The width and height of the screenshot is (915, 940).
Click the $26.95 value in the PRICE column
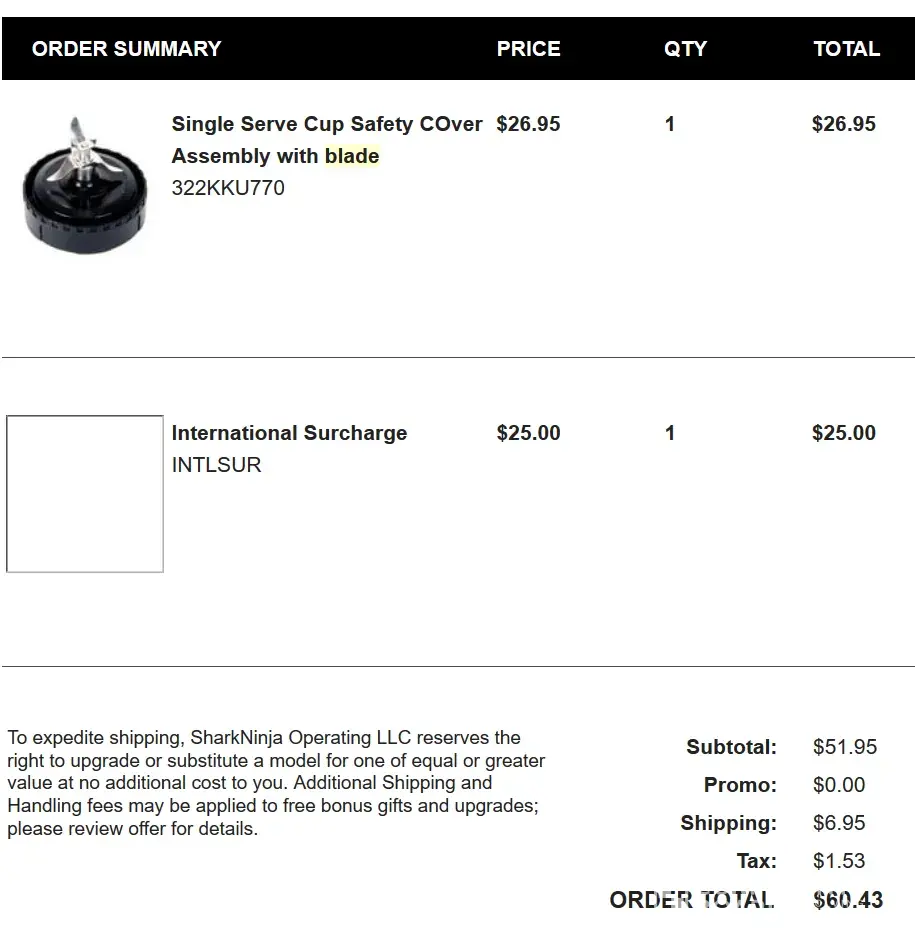pyautogui.click(x=528, y=125)
